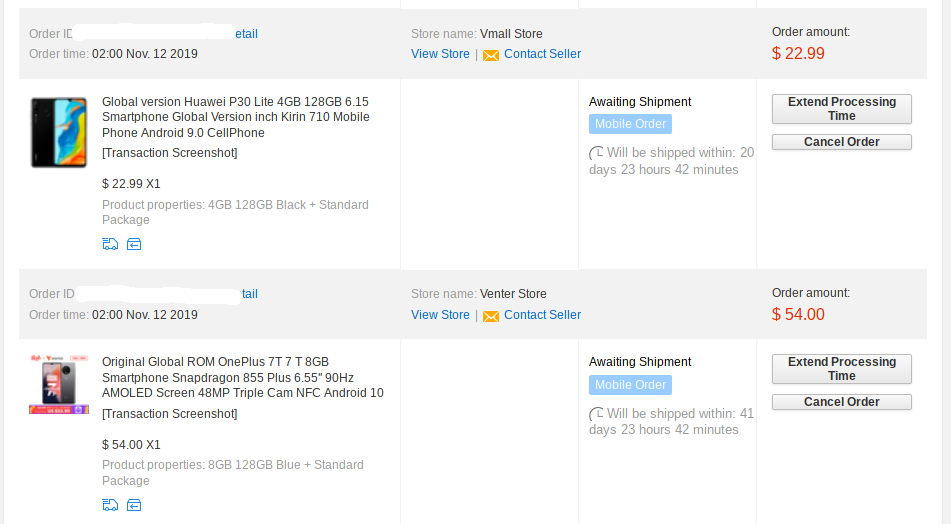Click the envelope icon for Venter Store
Image resolution: width=951 pixels, height=524 pixels.
(491, 316)
